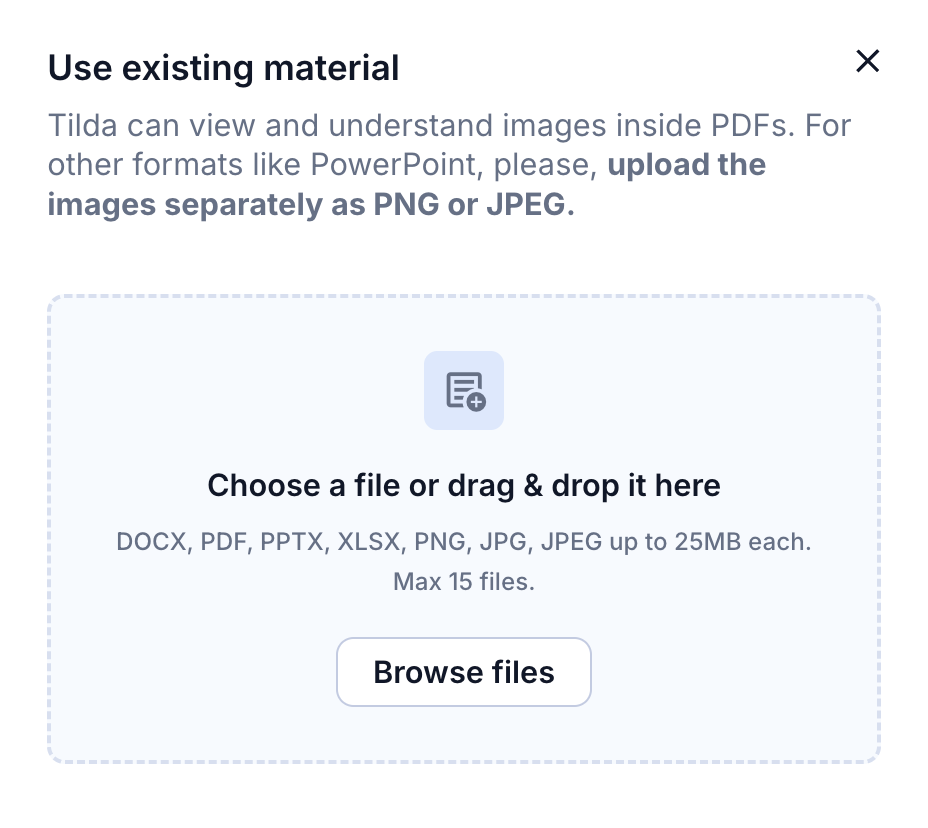Click the Use existing material heading
Screen dimensions: 928x828
224,68
